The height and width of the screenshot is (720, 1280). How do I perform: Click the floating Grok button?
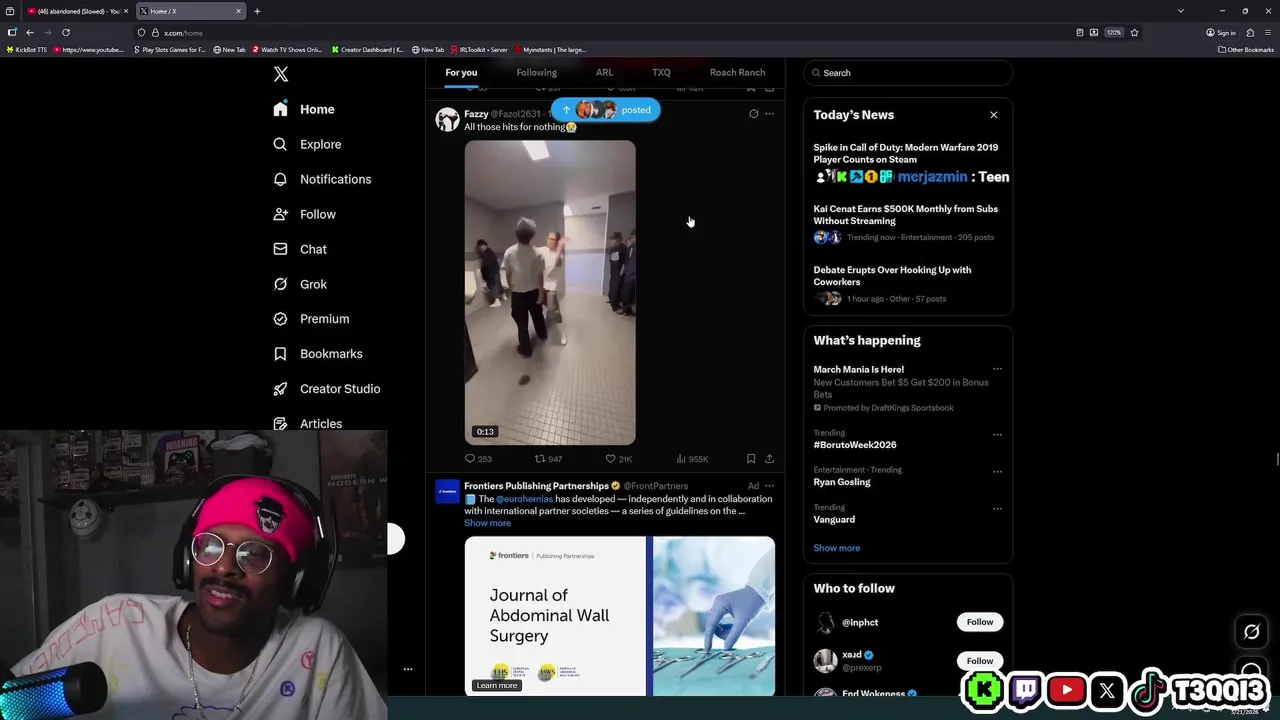(1251, 631)
